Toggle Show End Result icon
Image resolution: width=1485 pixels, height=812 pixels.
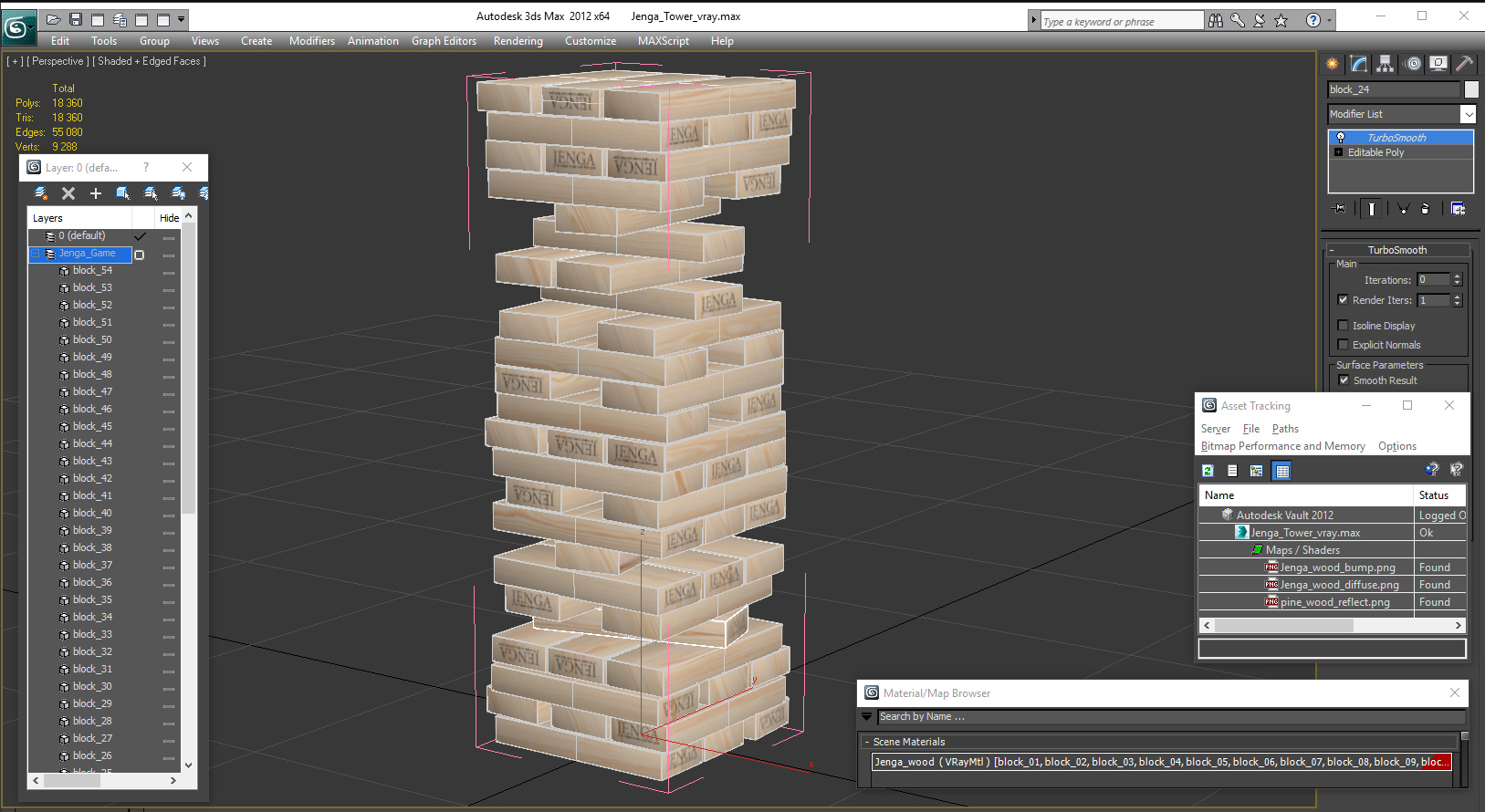point(1372,209)
